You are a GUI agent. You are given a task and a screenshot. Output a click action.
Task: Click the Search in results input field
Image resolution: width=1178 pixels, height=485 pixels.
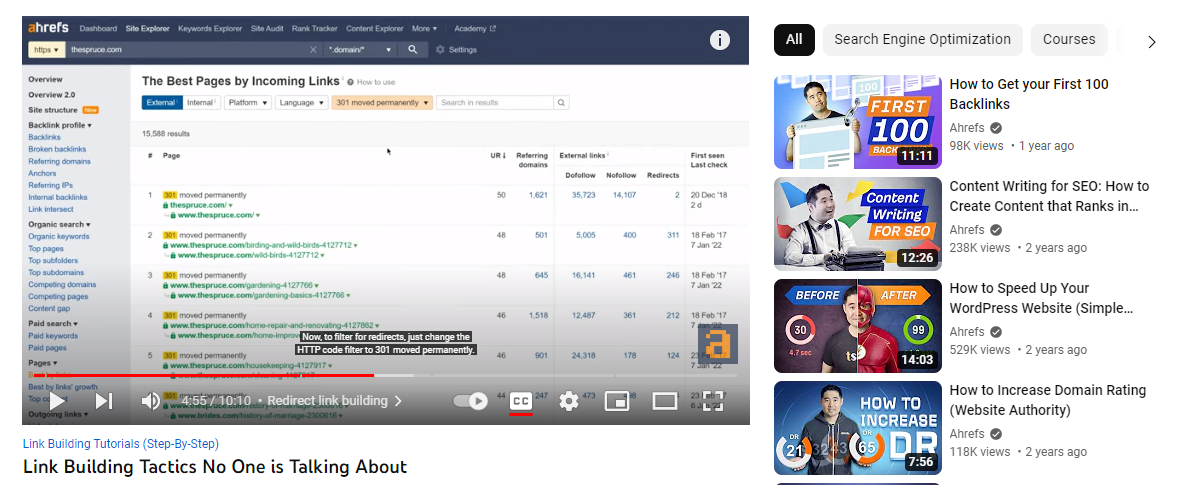click(495, 103)
